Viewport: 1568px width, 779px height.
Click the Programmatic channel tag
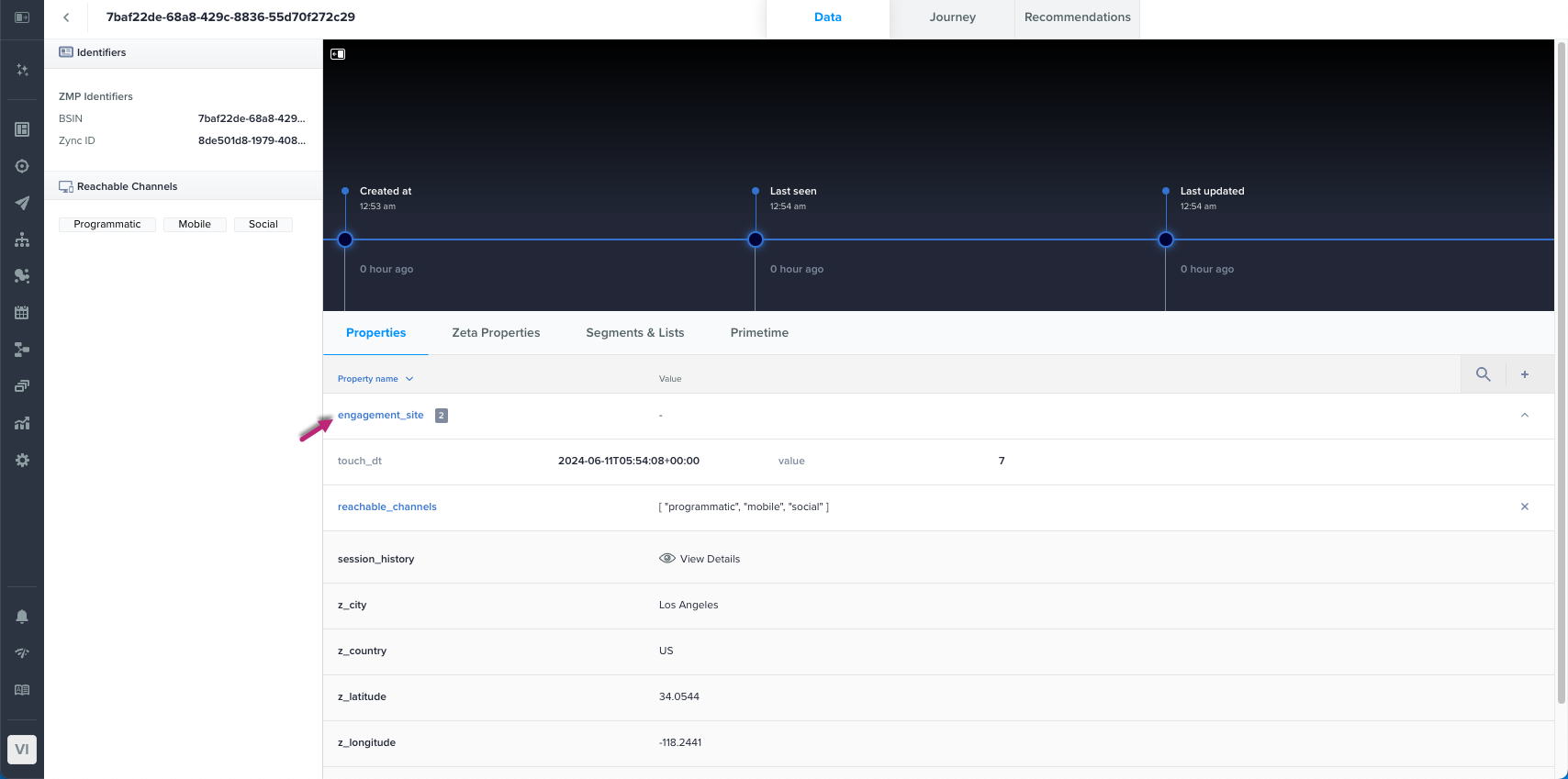click(x=107, y=225)
